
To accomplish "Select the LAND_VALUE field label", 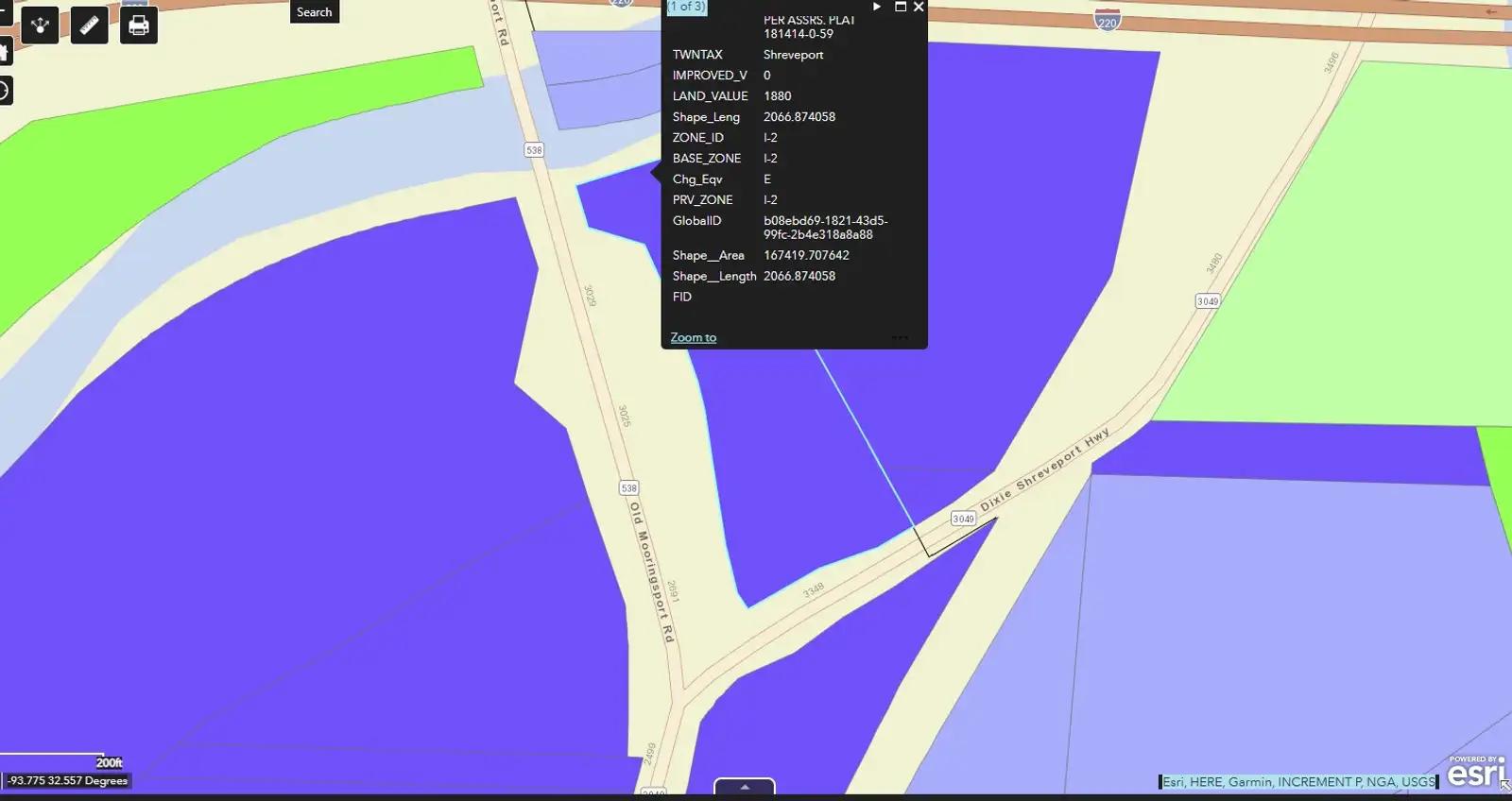I will 711,96.
